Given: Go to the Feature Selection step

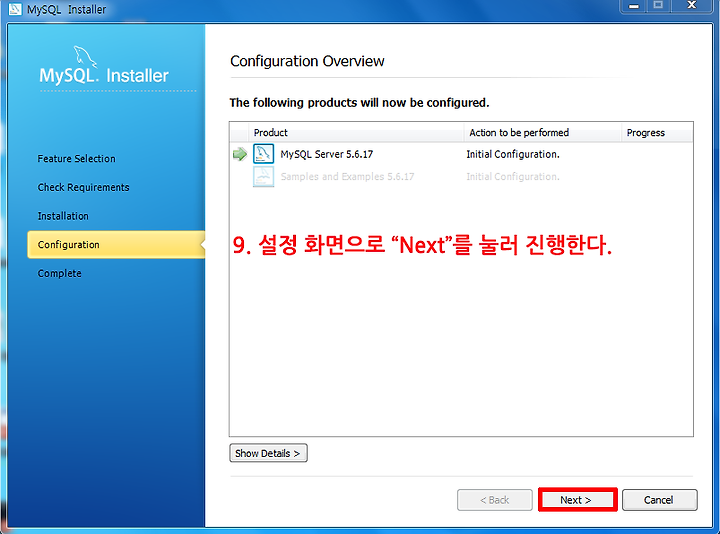Looking at the screenshot, I should tap(77, 158).
